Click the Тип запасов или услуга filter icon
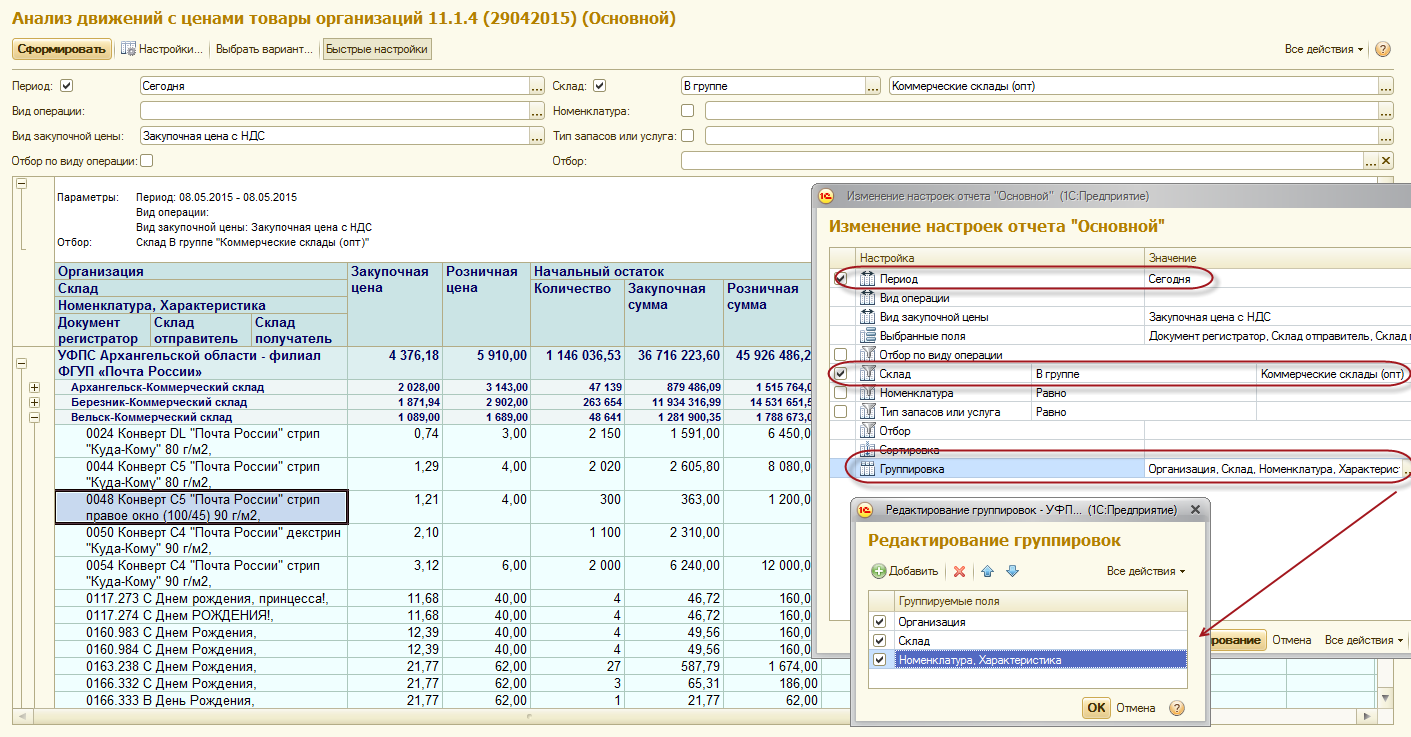 867,412
